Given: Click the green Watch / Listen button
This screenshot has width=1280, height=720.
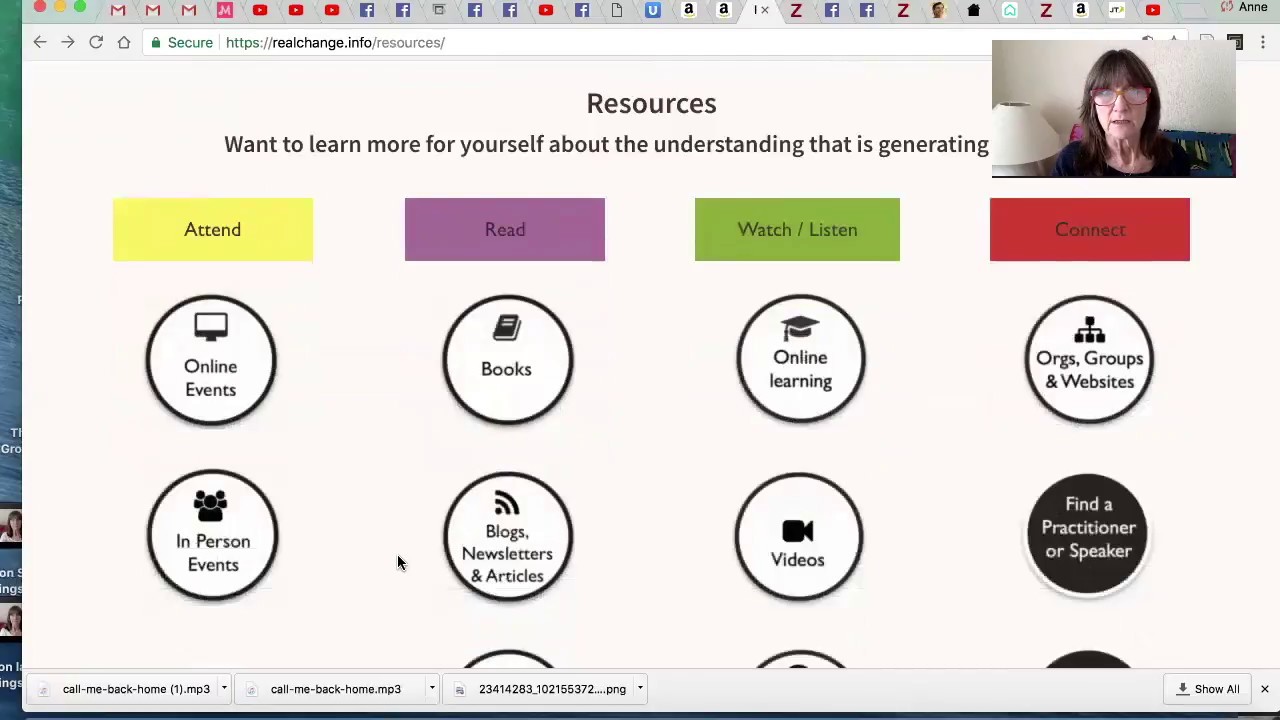Looking at the screenshot, I should point(797,229).
